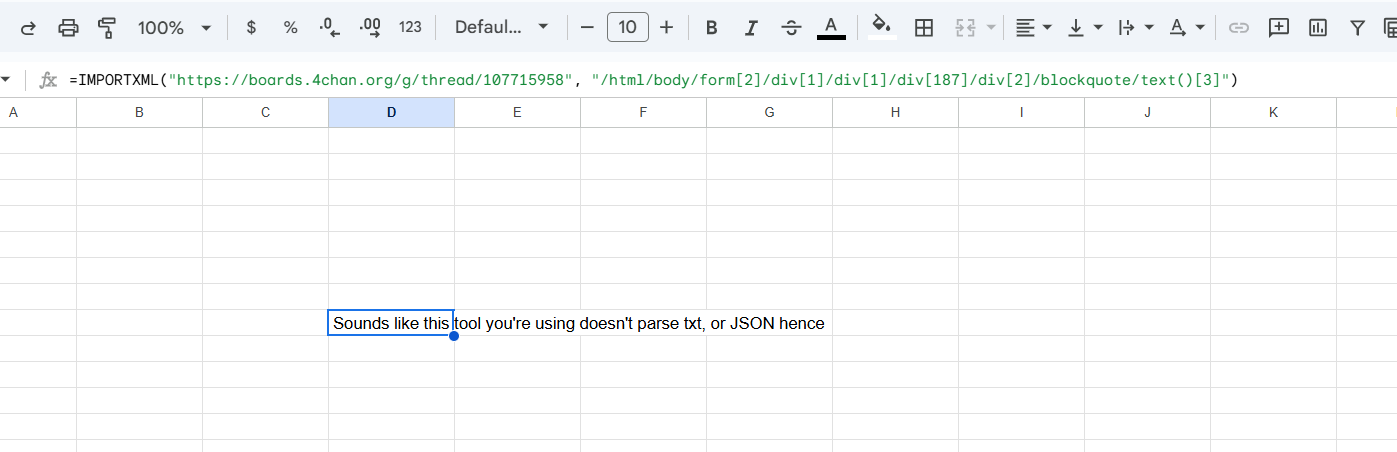Select column F header
This screenshot has height=452, width=1397.
pos(643,113)
